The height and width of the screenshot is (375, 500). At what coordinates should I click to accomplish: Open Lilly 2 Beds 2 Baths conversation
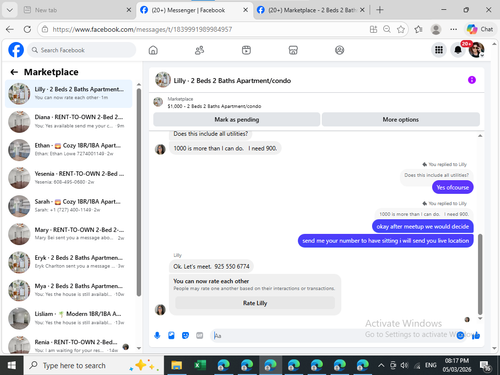pyautogui.click(x=68, y=94)
